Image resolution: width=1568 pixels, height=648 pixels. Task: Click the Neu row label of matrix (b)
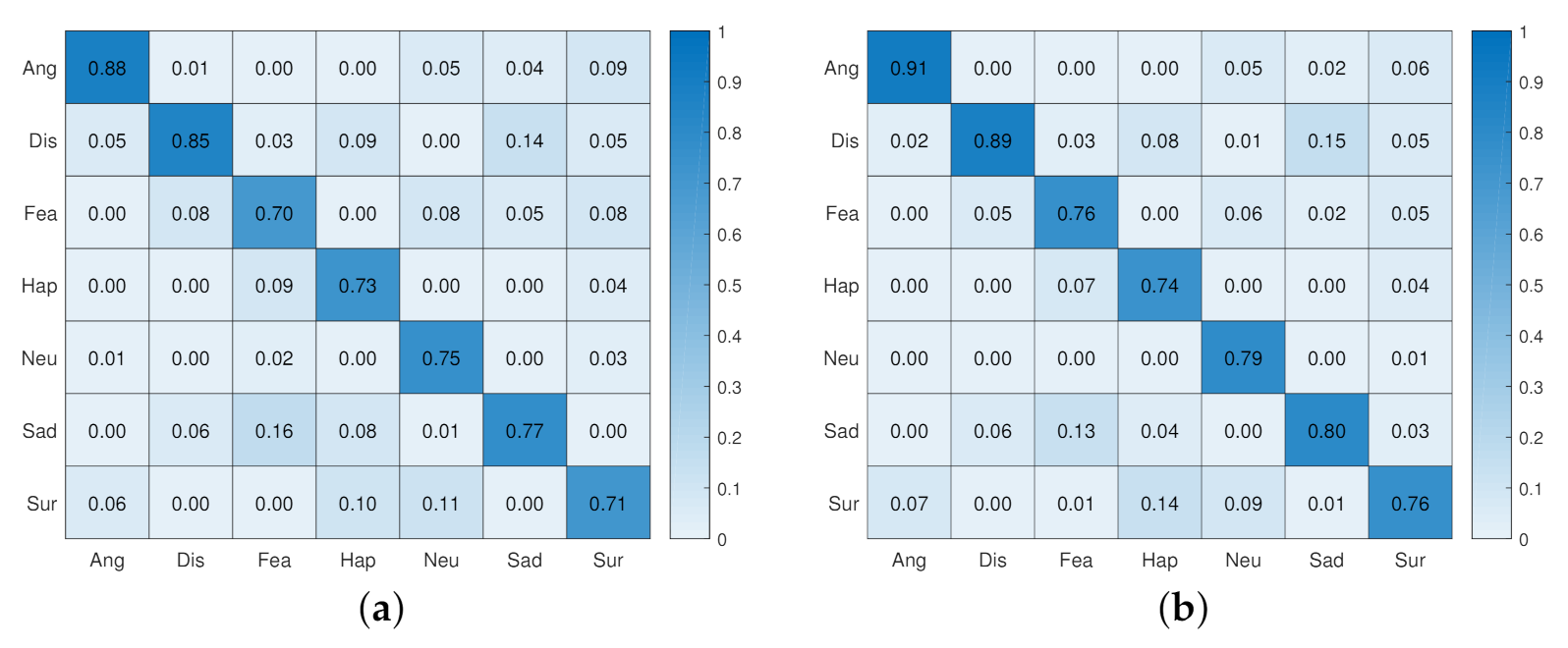pos(841,358)
